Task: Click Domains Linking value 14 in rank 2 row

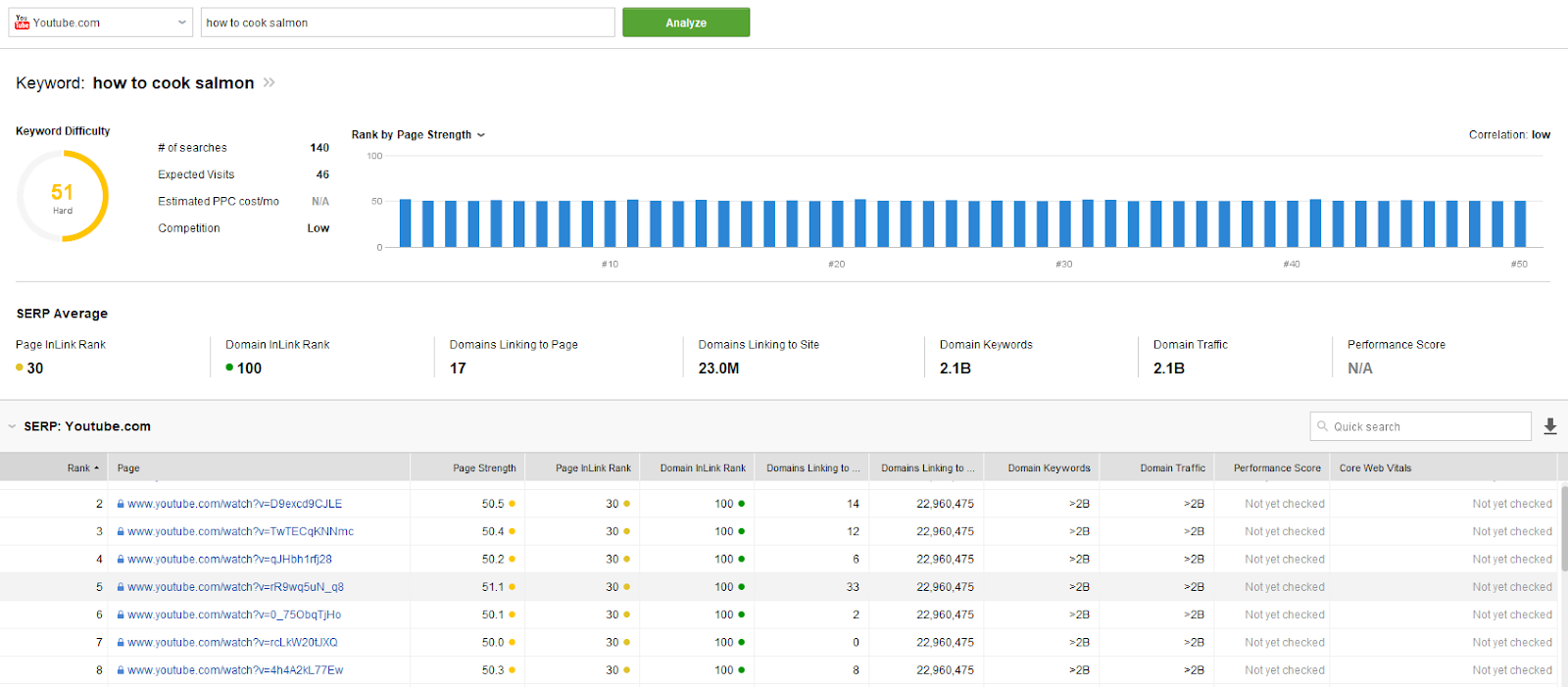Action: [853, 504]
